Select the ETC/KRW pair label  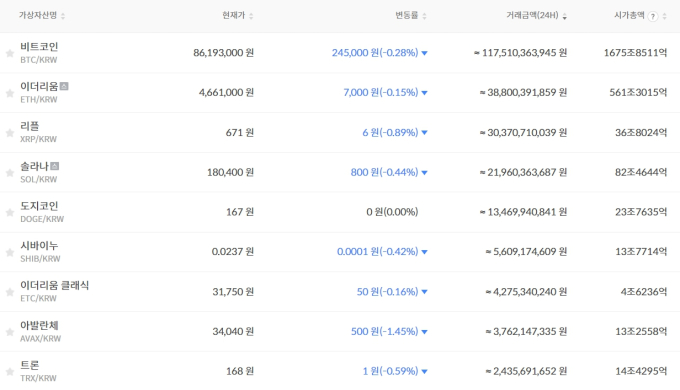39,298
